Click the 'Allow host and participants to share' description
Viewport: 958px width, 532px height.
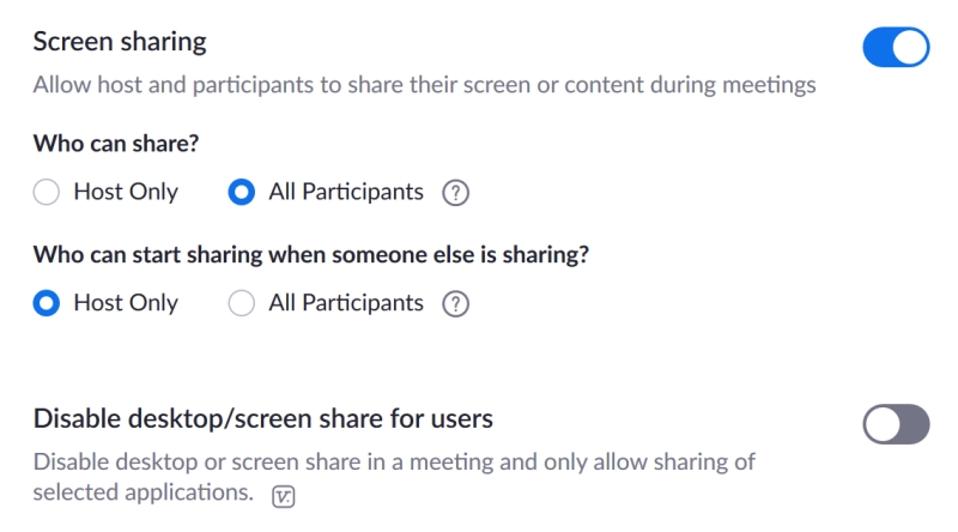pos(424,85)
